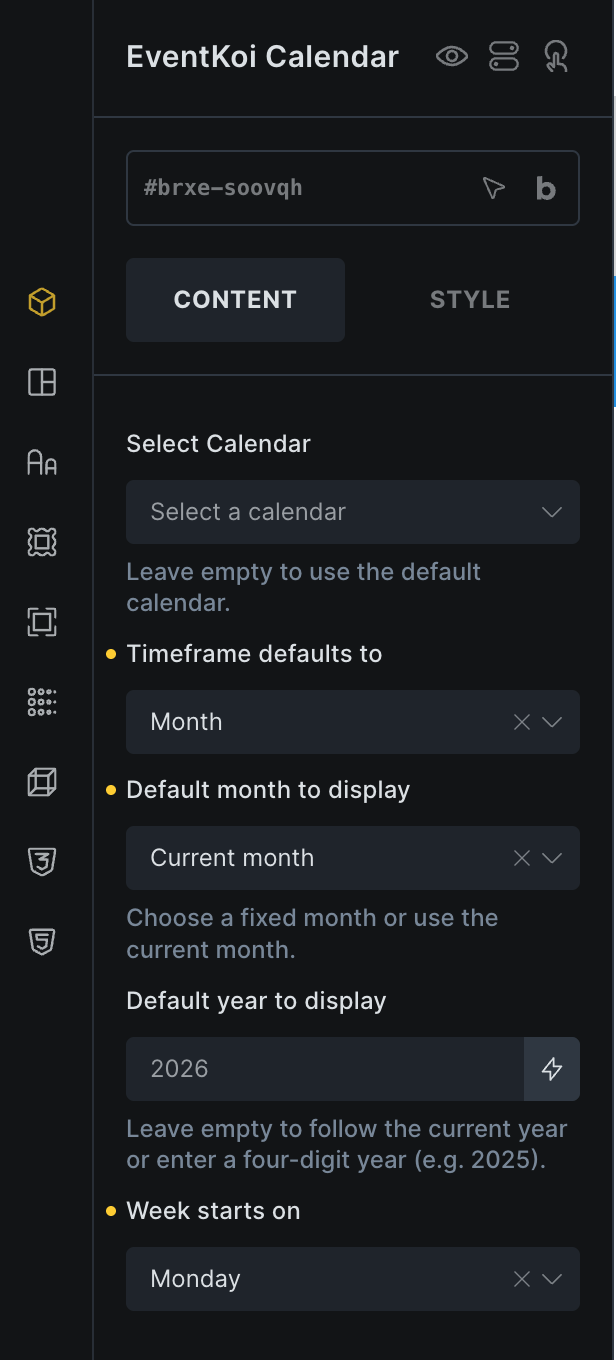Toggle the eye visibility icon in header
Image resolution: width=616 pixels, height=1360 pixels.
(x=452, y=57)
